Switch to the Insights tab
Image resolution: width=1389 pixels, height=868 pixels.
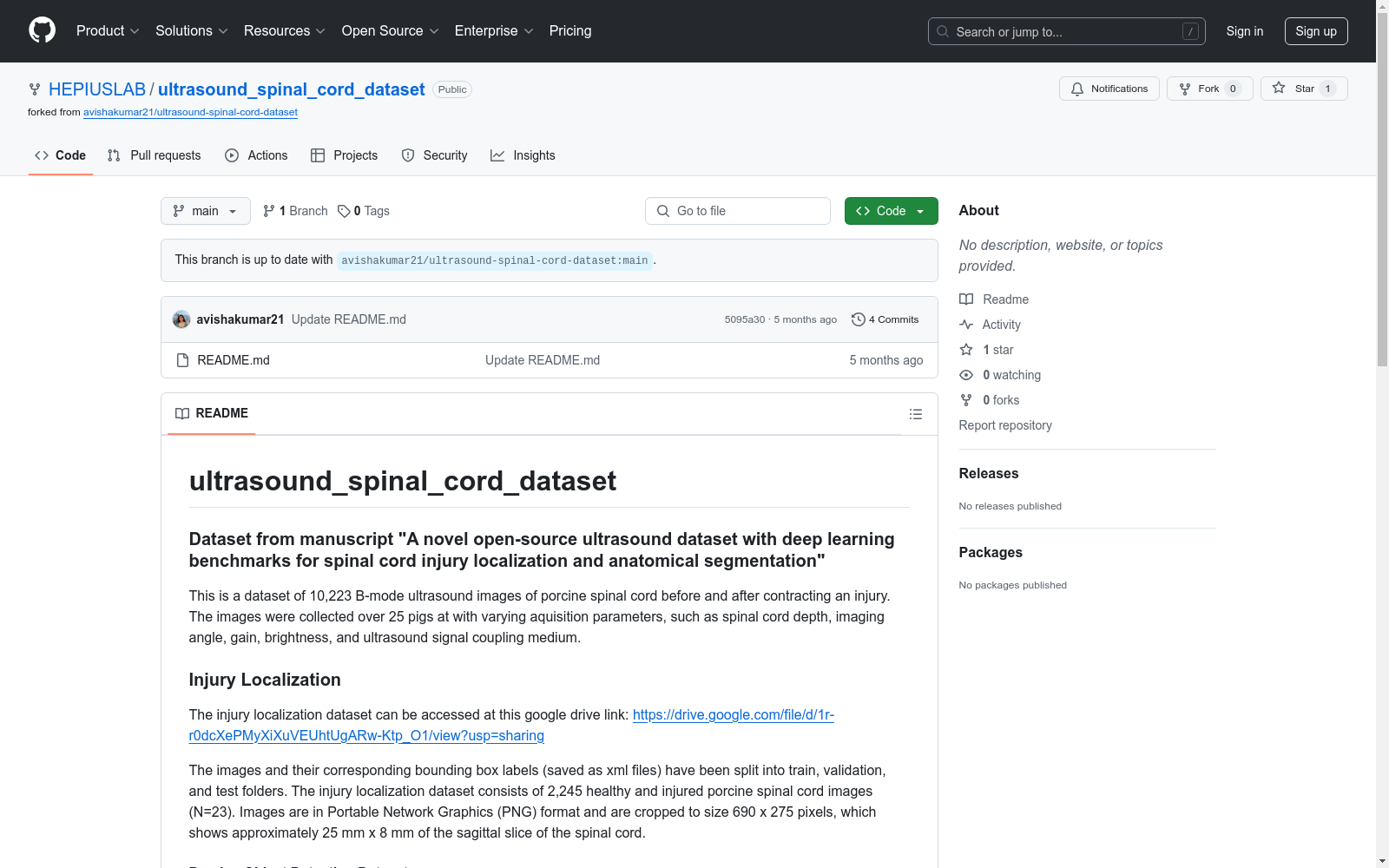pyautogui.click(x=523, y=155)
